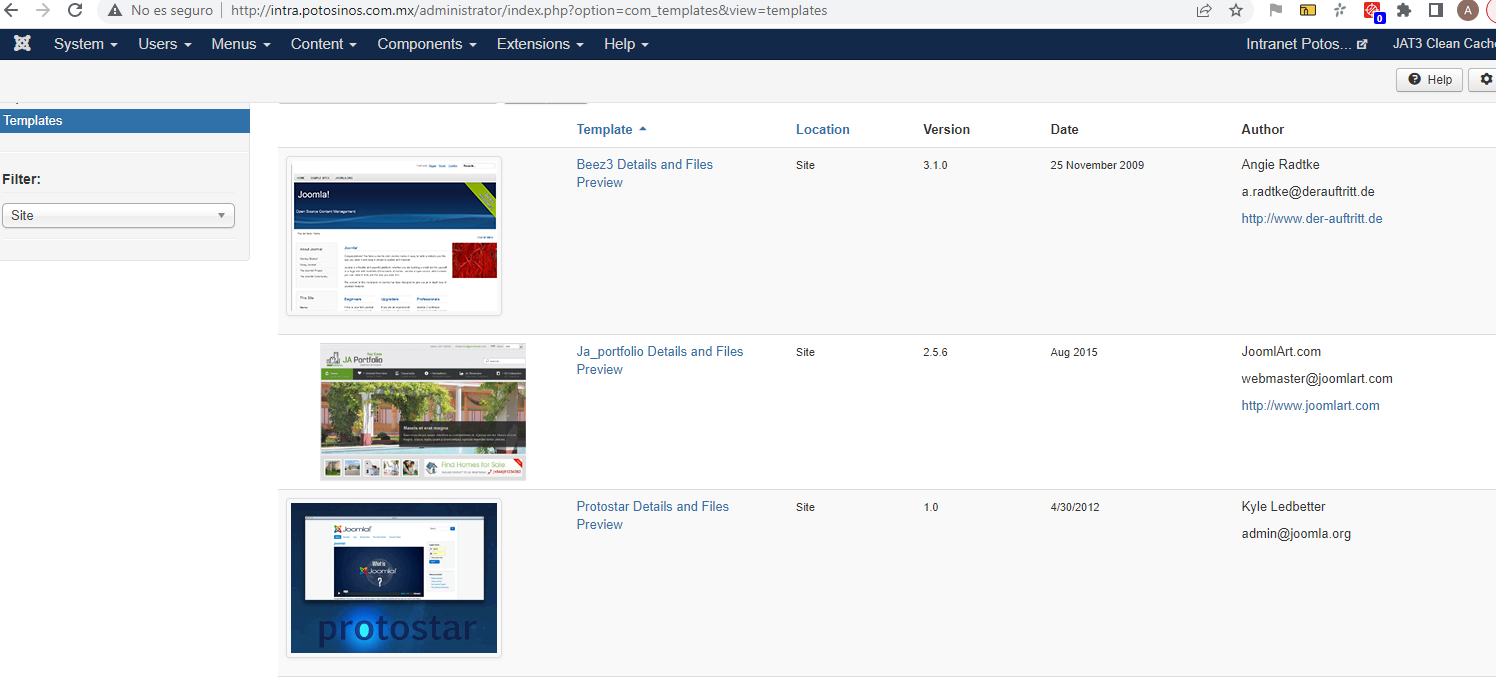
Task: Open the Extensions menu in admin bar
Action: click(542, 44)
